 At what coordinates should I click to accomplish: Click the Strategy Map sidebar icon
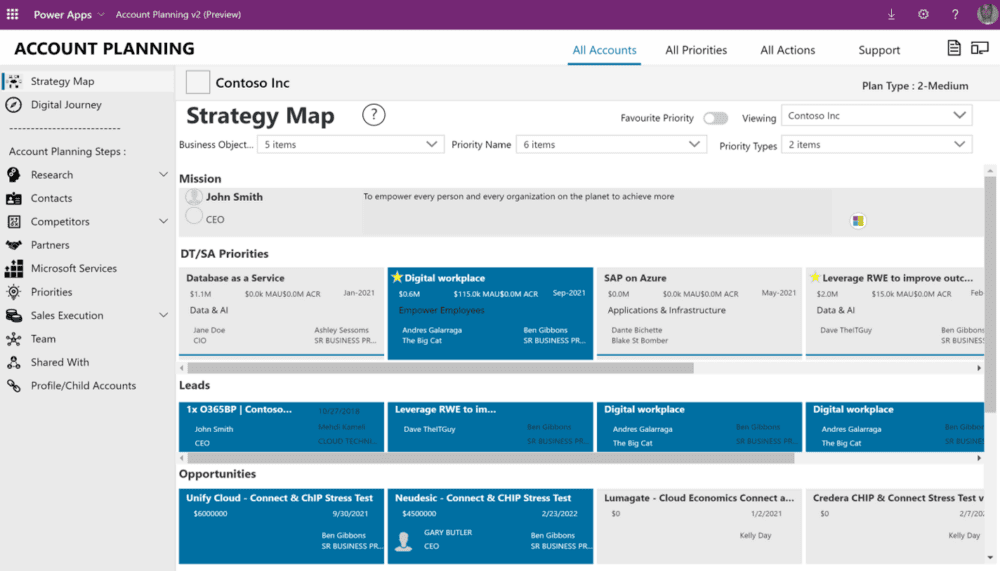click(13, 81)
